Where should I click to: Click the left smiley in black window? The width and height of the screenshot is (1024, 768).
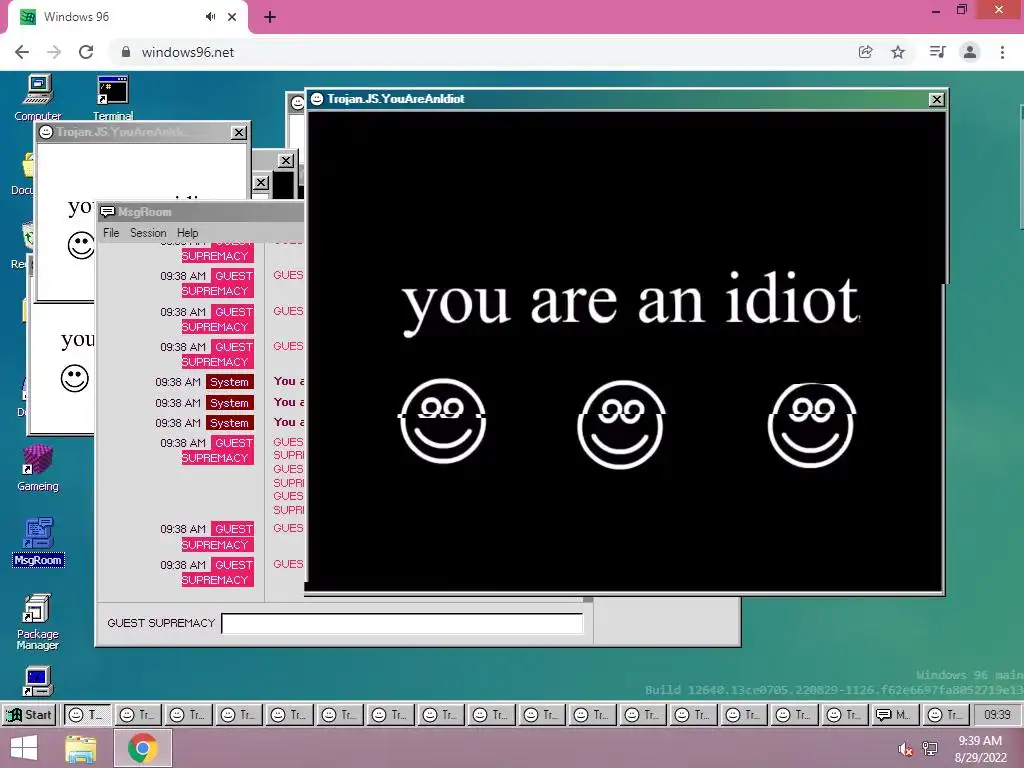443,421
